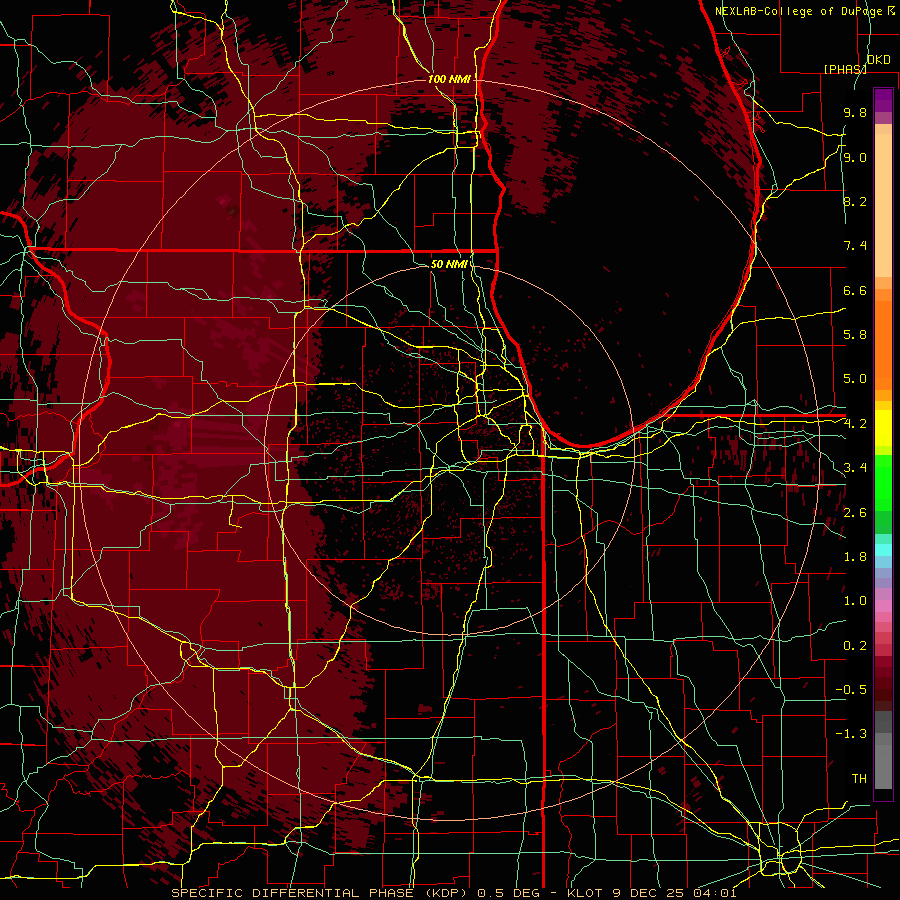The height and width of the screenshot is (900, 900).
Task: Click the 8.2 scale value
Action: click(x=855, y=201)
